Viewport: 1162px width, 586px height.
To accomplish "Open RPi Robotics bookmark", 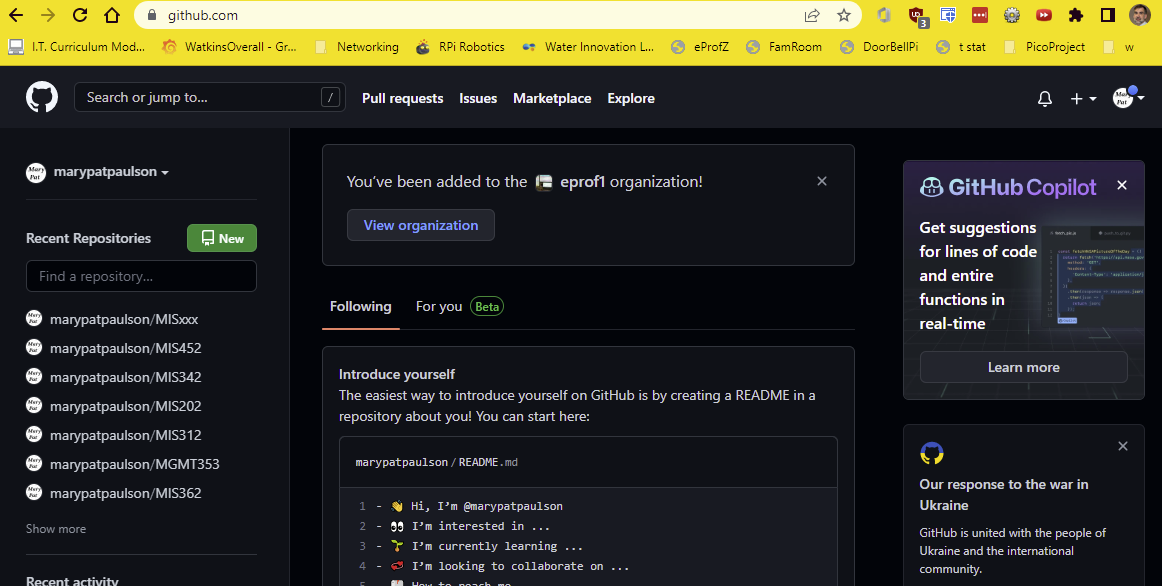I will (460, 47).
